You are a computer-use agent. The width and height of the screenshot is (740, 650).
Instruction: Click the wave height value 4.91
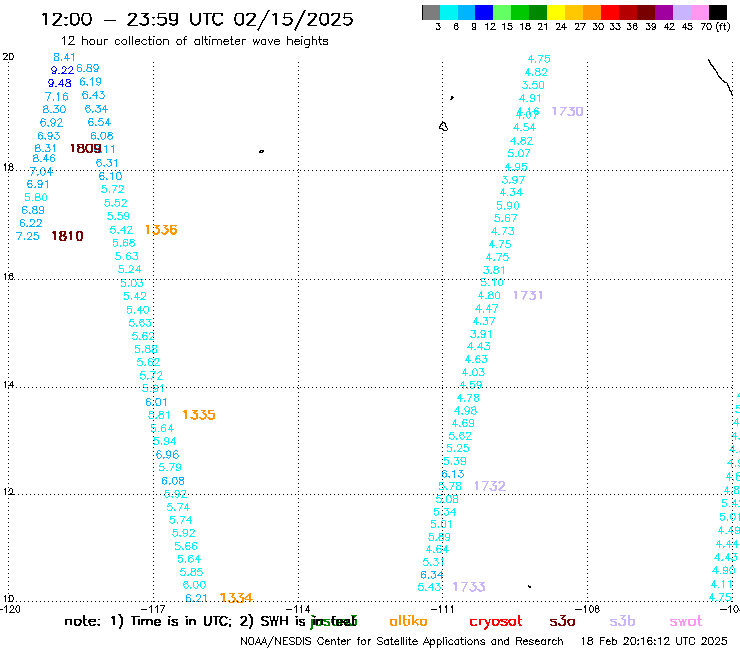pos(530,99)
